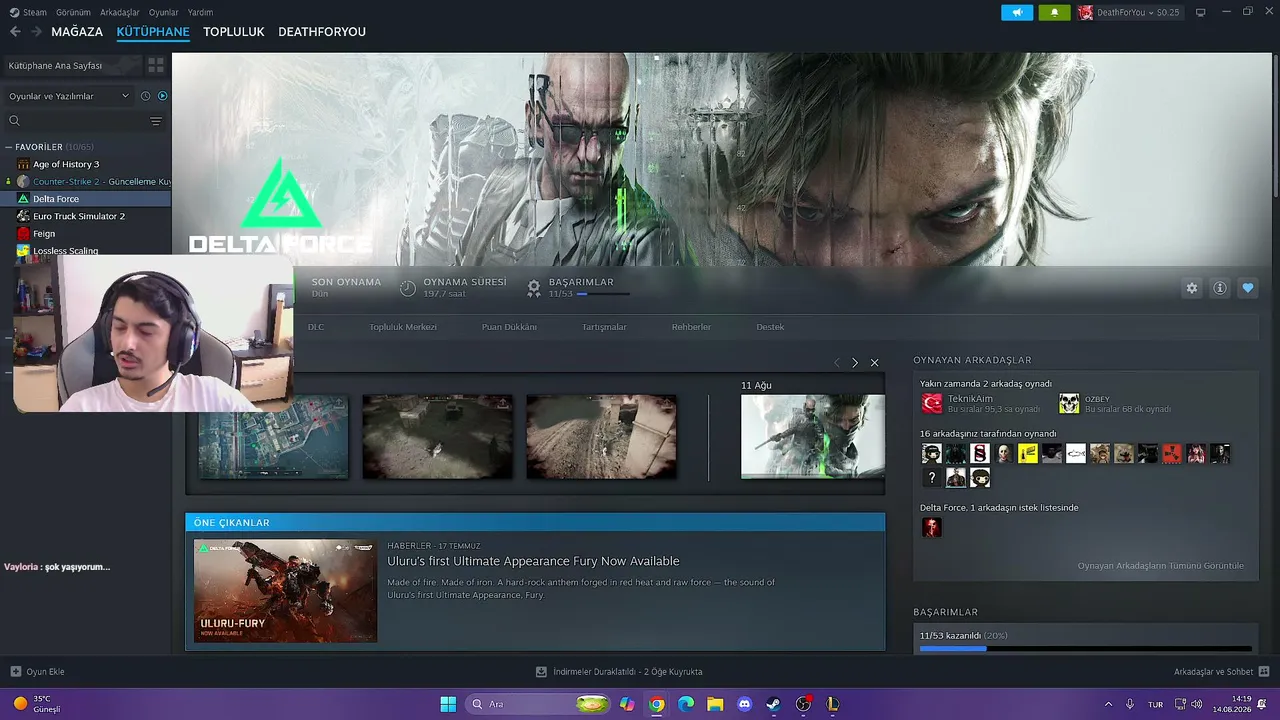Open the Yardım menu

point(200,12)
